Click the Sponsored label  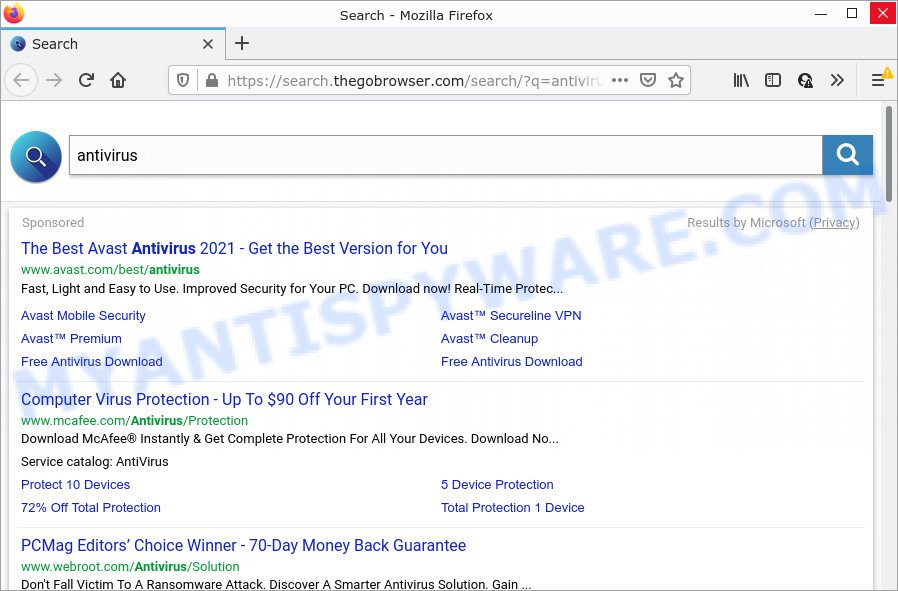tap(53, 223)
